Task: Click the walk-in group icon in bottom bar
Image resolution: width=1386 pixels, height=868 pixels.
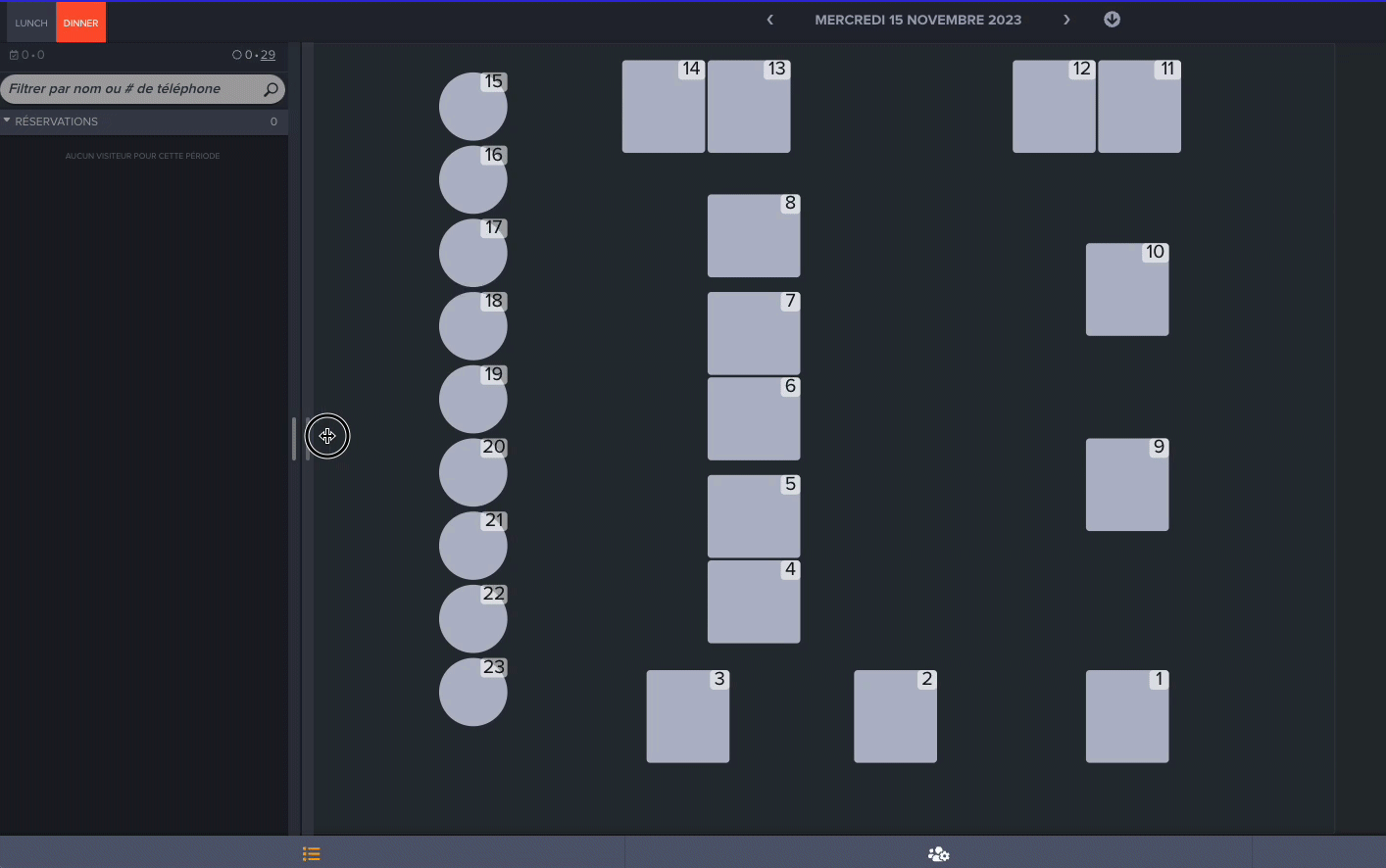Action: click(x=937, y=853)
